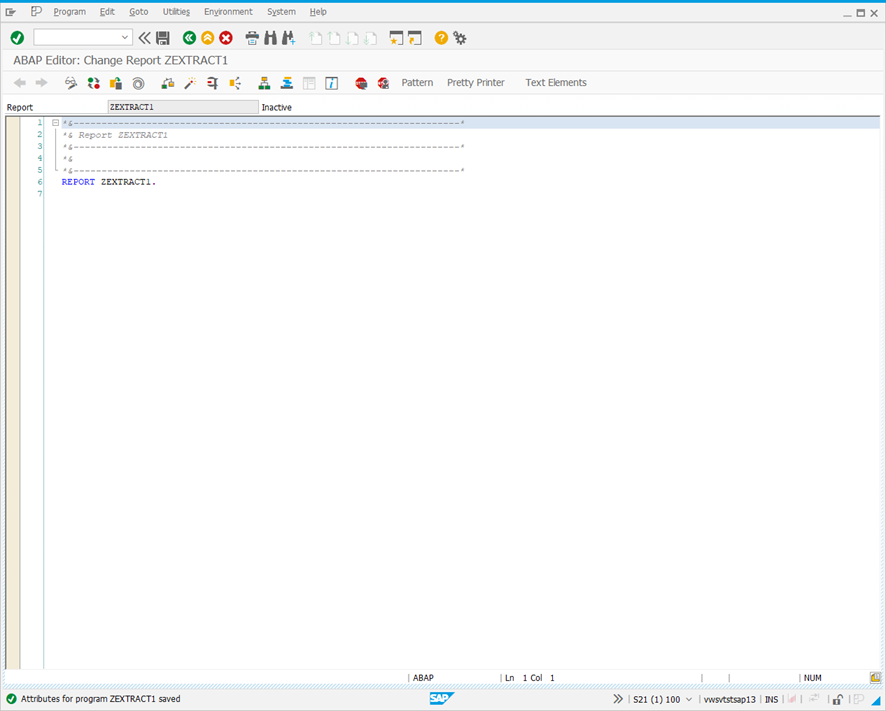Activate the program using the magic wand icon
Screen dimensions: 886x711
point(189,83)
